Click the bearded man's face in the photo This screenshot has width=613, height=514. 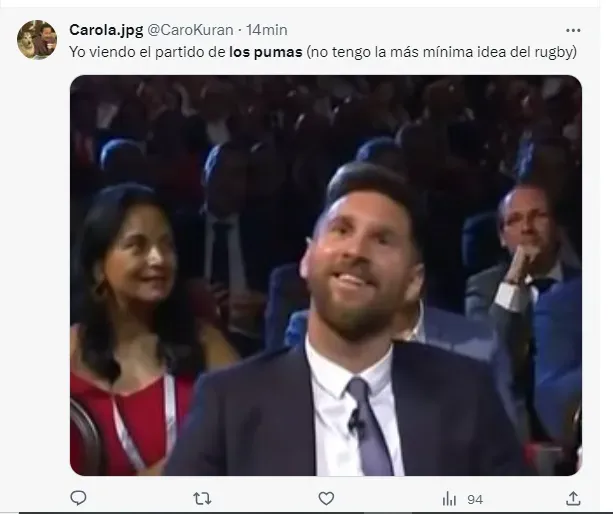(363, 265)
